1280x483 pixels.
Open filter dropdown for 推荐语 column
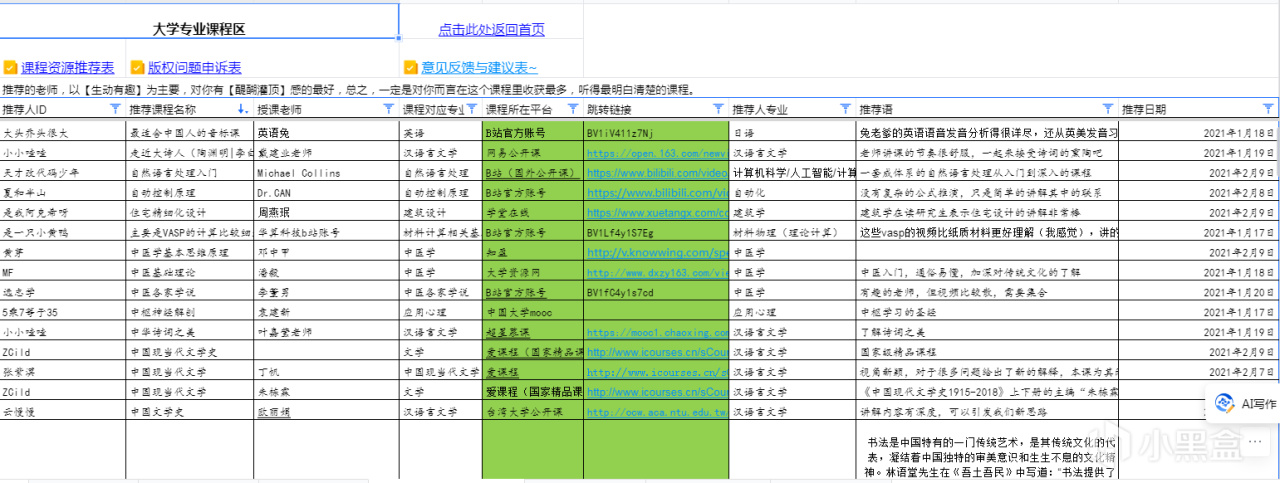click(x=1107, y=109)
